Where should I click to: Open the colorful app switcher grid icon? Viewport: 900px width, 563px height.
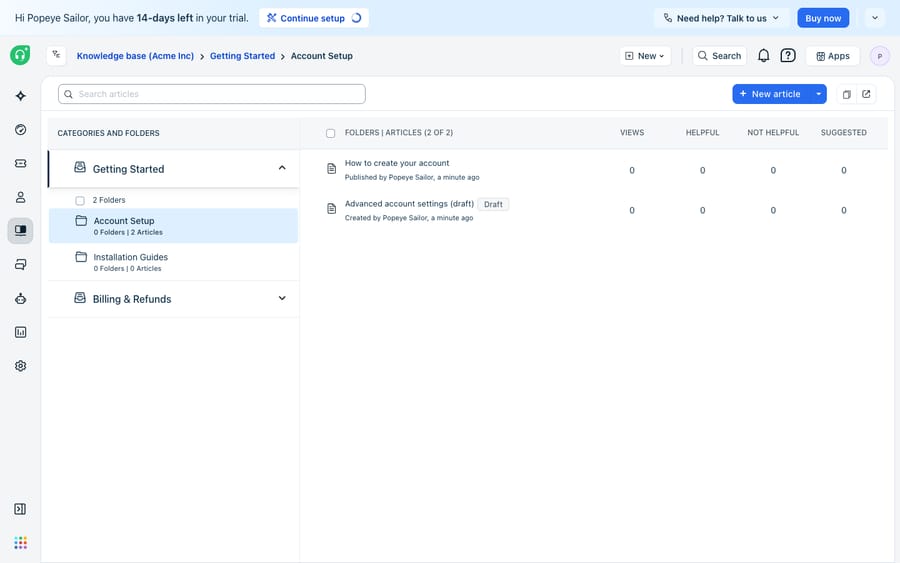coord(21,543)
